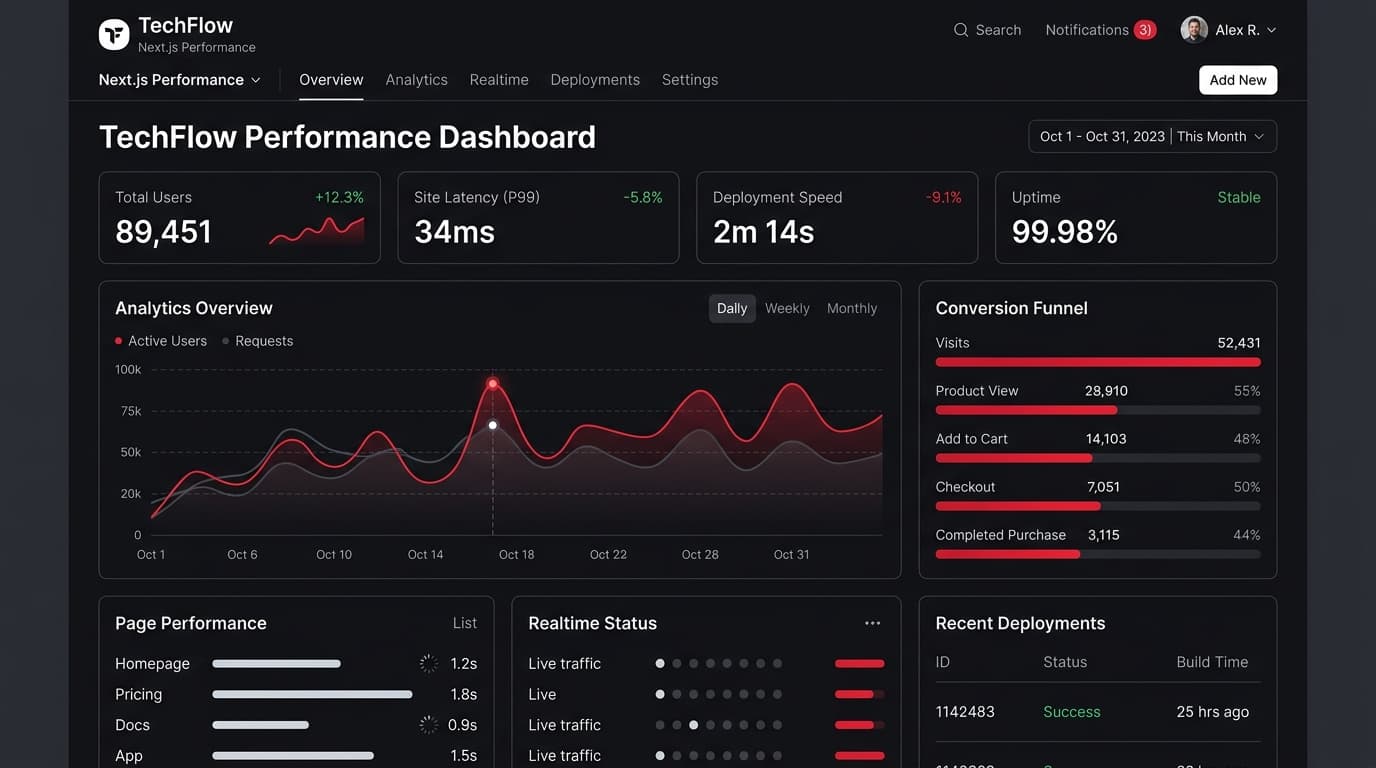Viewport: 1376px width, 768px height.
Task: Sort by Status column header
Action: tap(1065, 662)
